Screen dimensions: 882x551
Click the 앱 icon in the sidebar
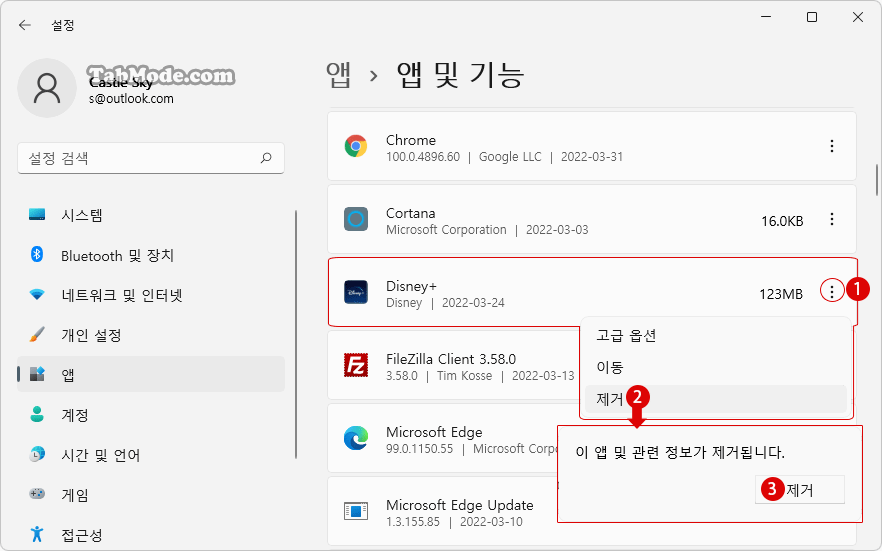37,374
